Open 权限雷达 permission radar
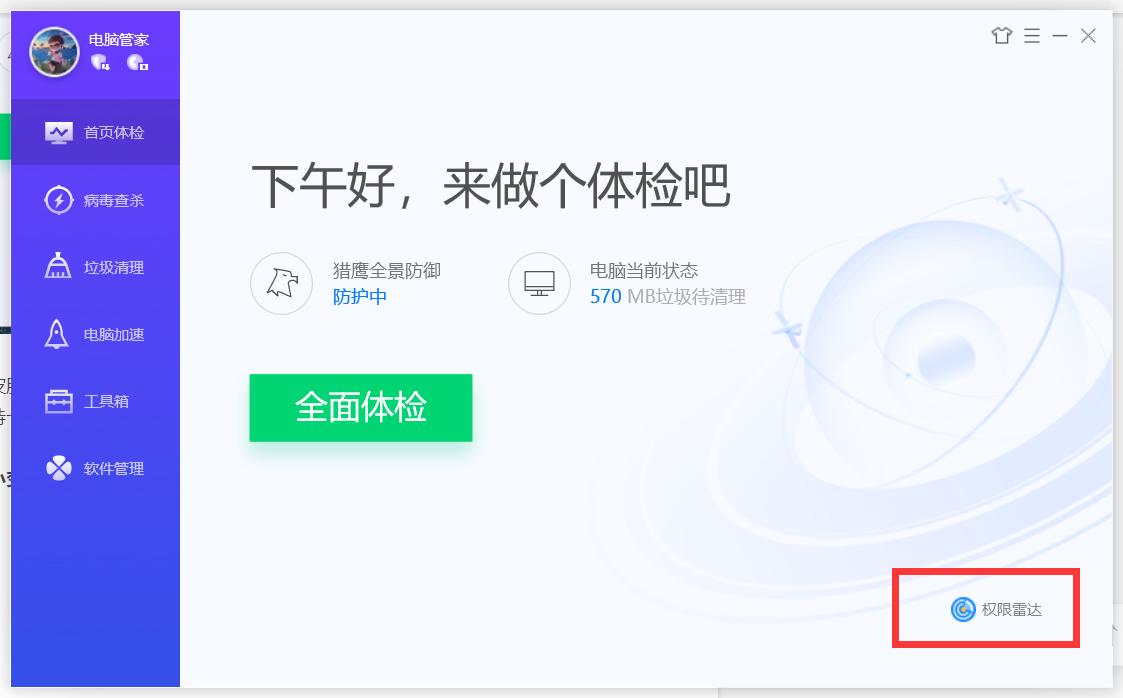Viewport: 1123px width, 698px height. 996,609
